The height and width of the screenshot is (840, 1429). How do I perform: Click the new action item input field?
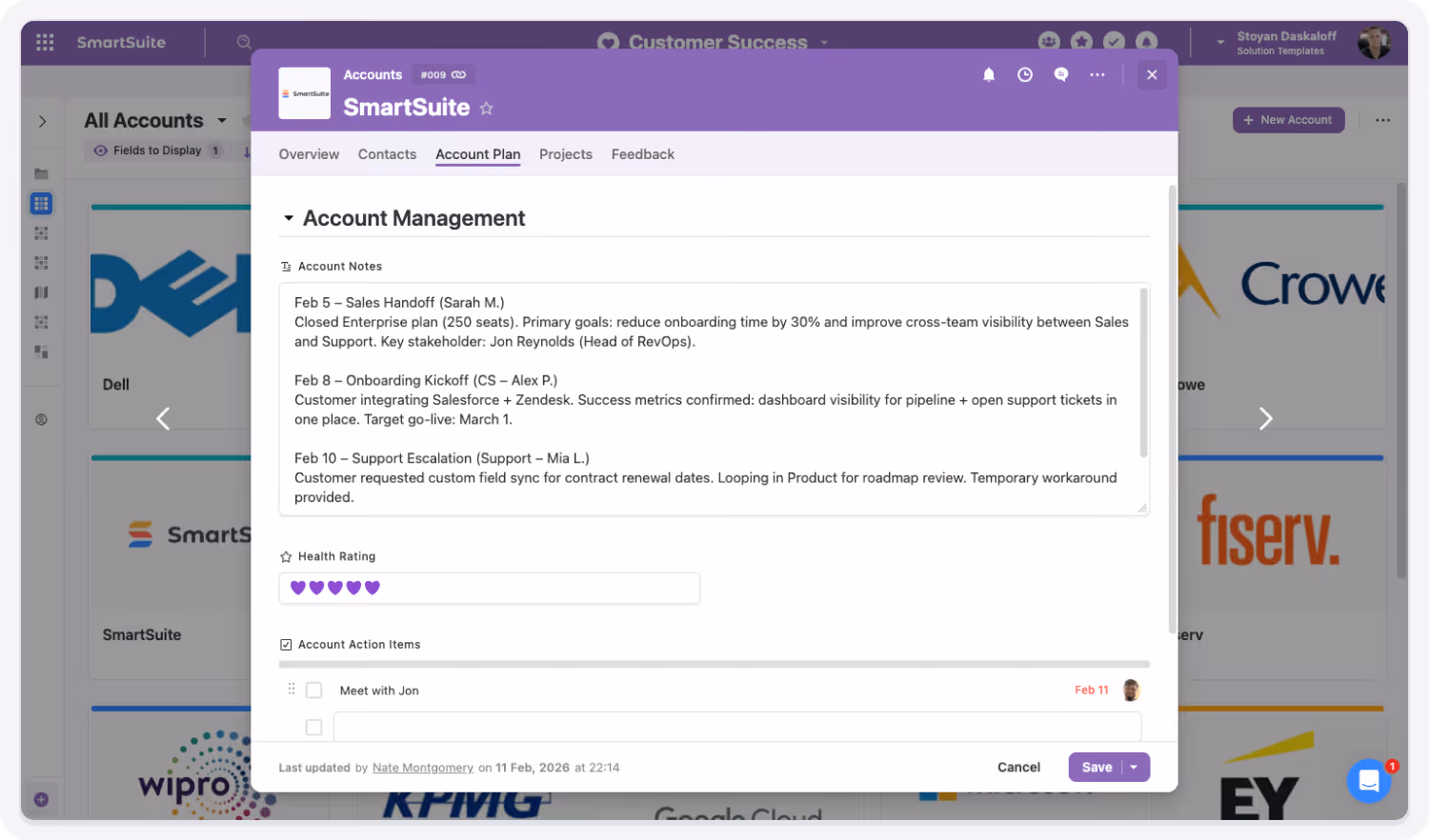(737, 727)
